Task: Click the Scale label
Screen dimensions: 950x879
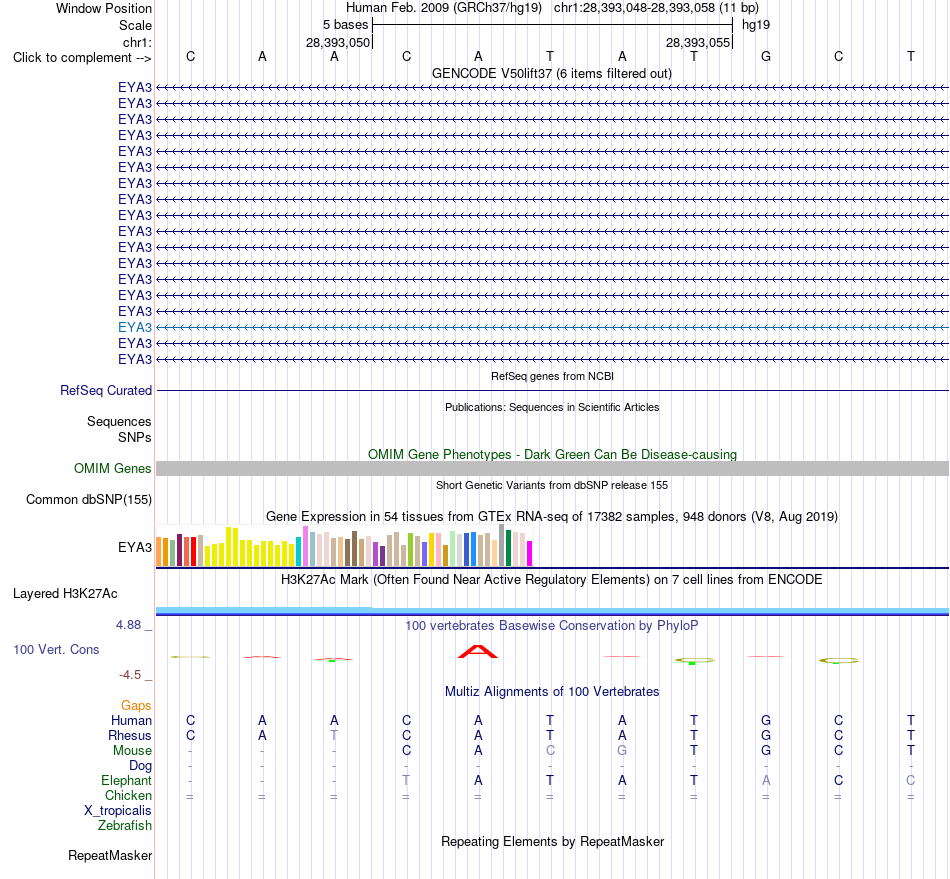Action: click(135, 25)
